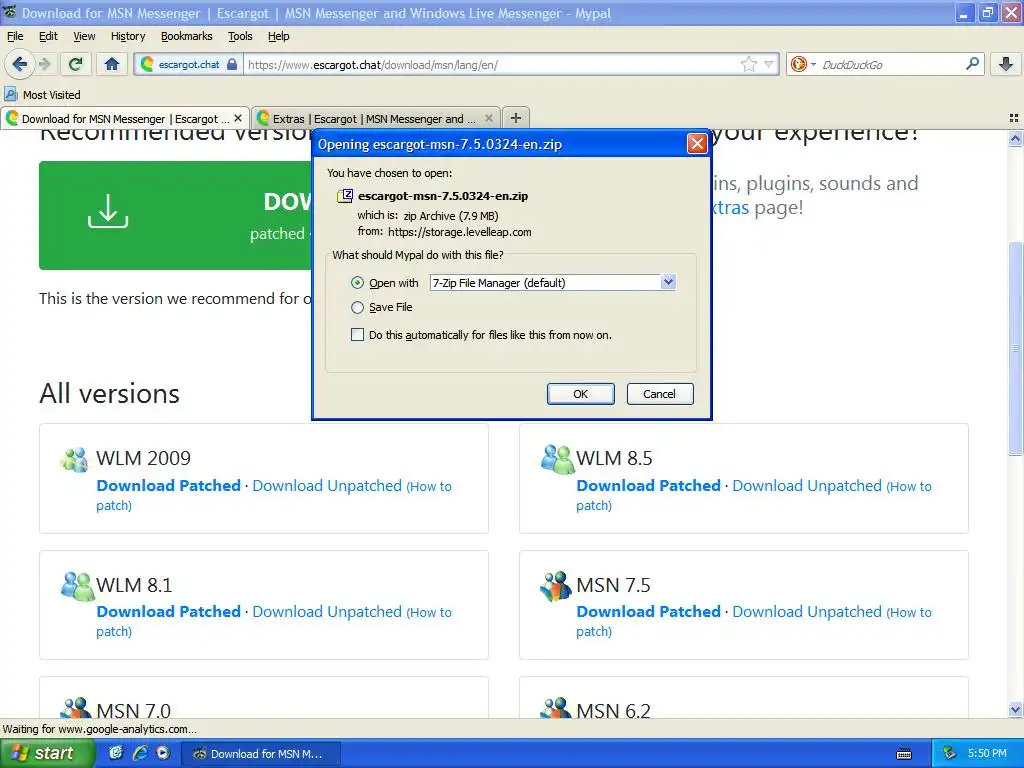Select the Save File radio button
1024x768 pixels.
pos(357,307)
